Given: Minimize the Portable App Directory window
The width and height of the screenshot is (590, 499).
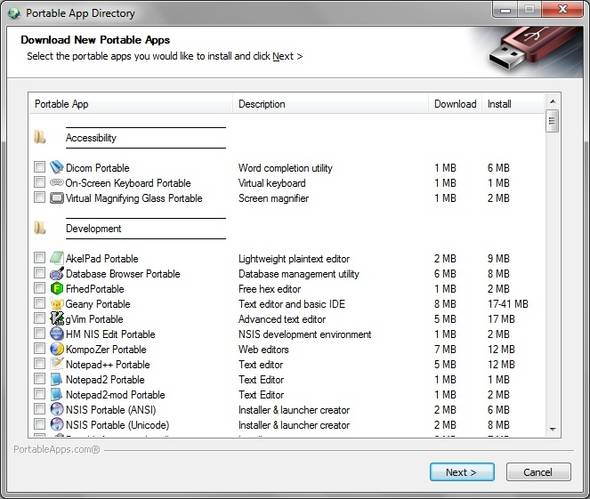Looking at the screenshot, I should click(505, 10).
